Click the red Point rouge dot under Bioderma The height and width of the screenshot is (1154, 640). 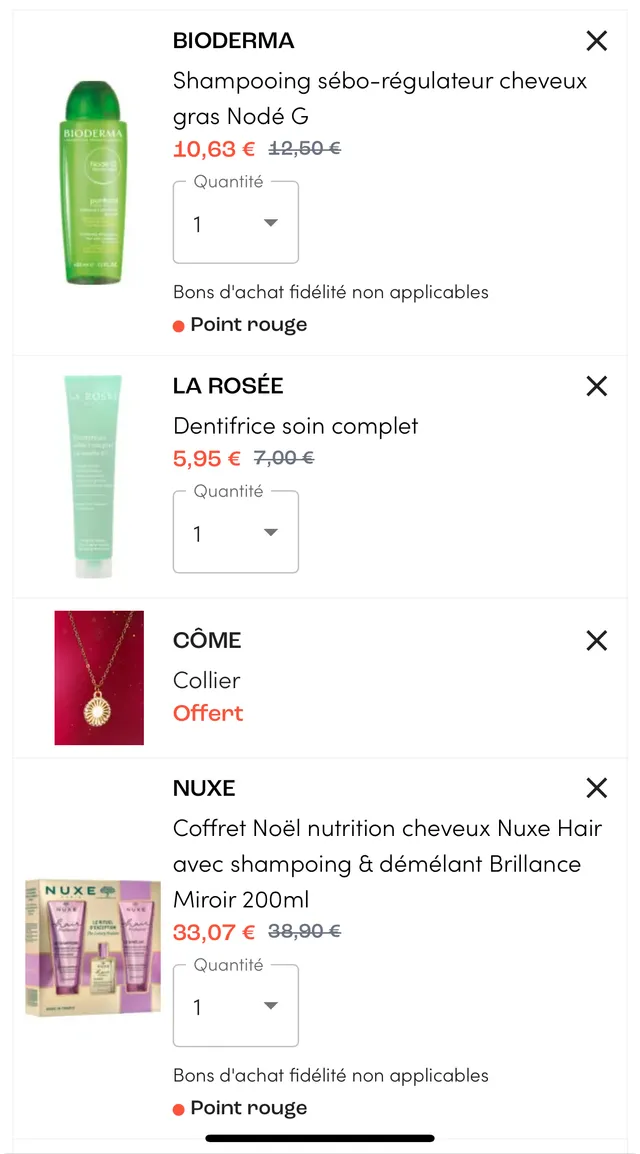(x=180, y=324)
